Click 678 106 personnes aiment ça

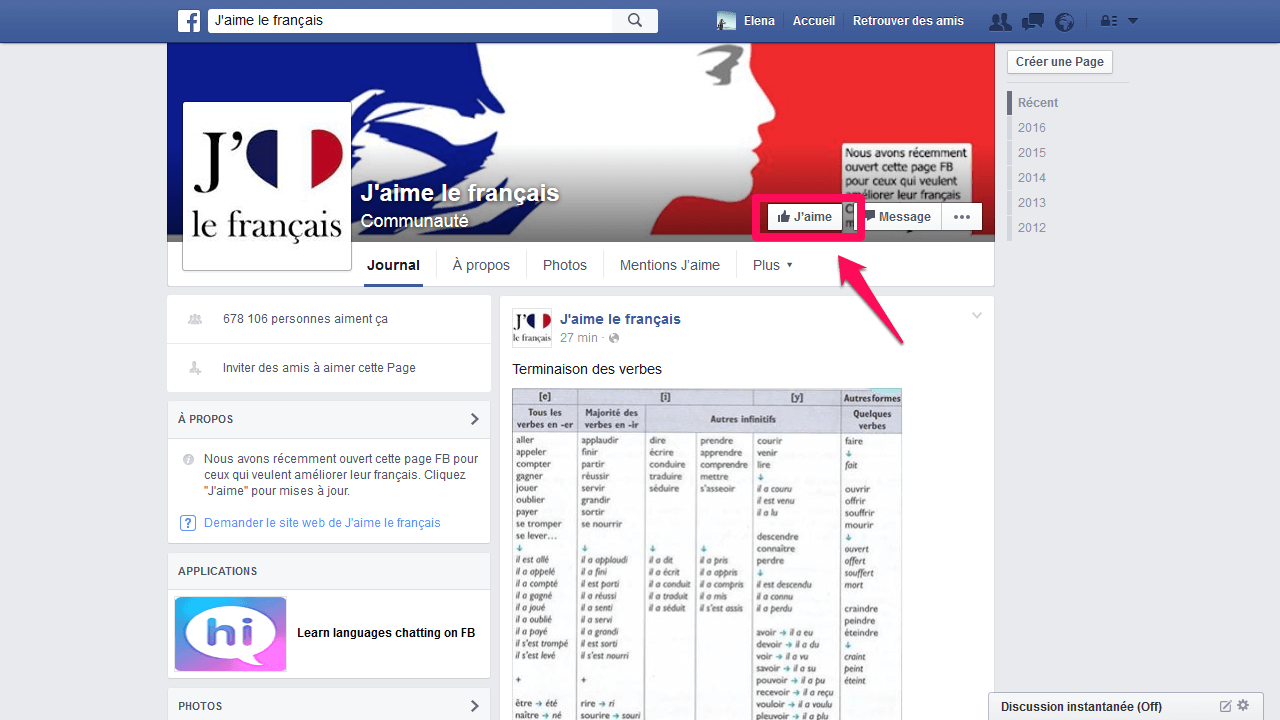(305, 319)
